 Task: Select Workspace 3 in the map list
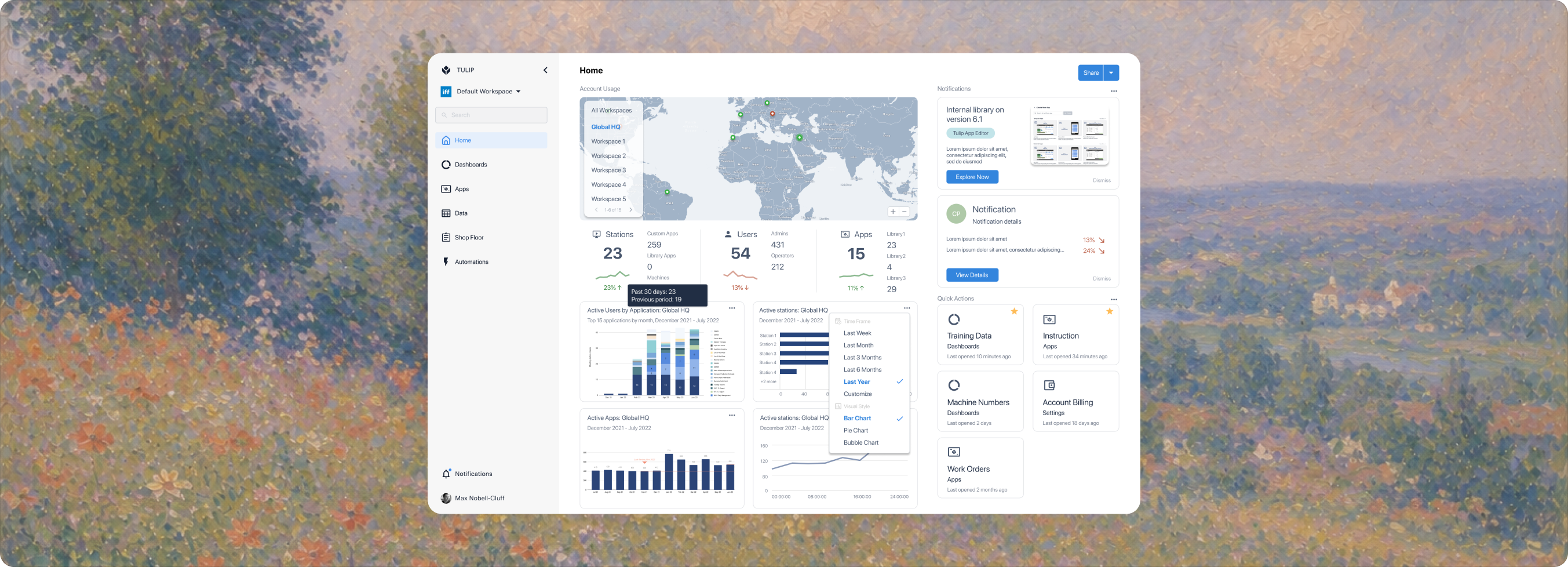(x=608, y=170)
